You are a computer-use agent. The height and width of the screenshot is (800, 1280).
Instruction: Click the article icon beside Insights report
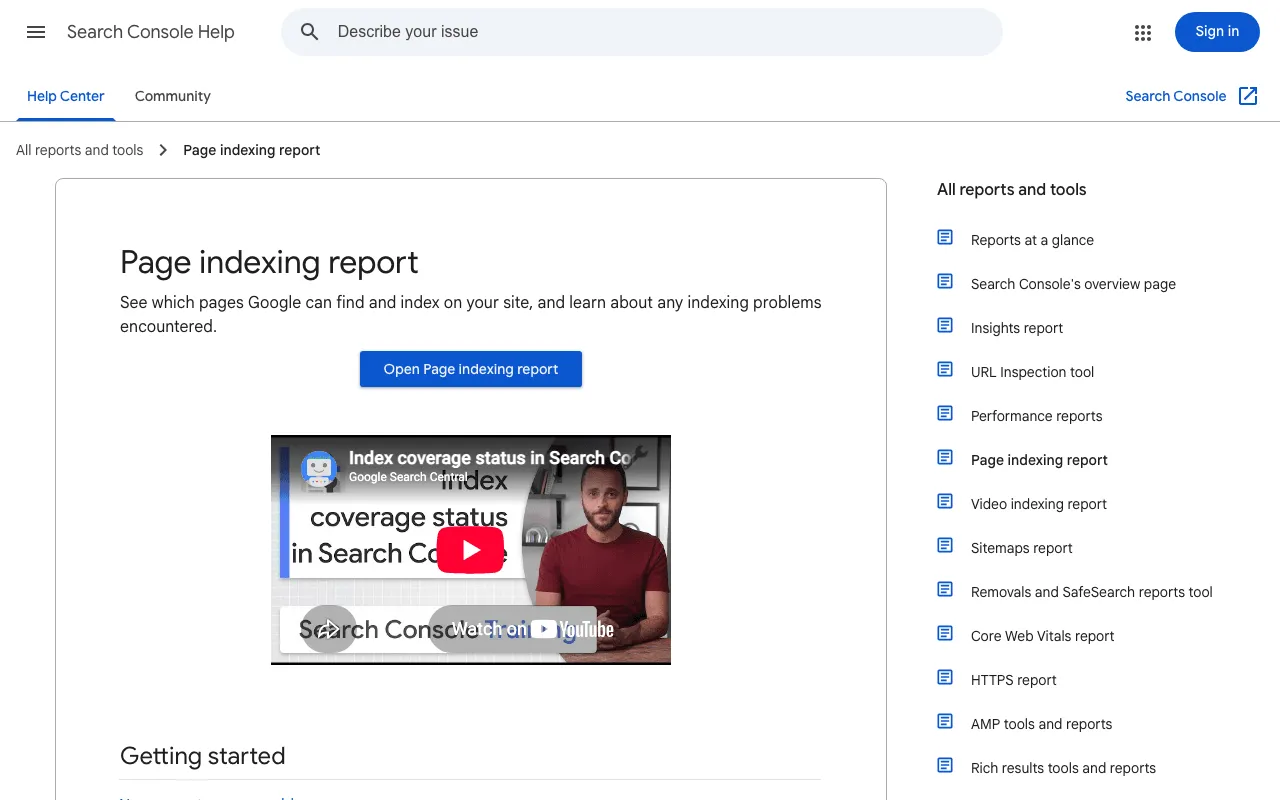click(x=945, y=325)
